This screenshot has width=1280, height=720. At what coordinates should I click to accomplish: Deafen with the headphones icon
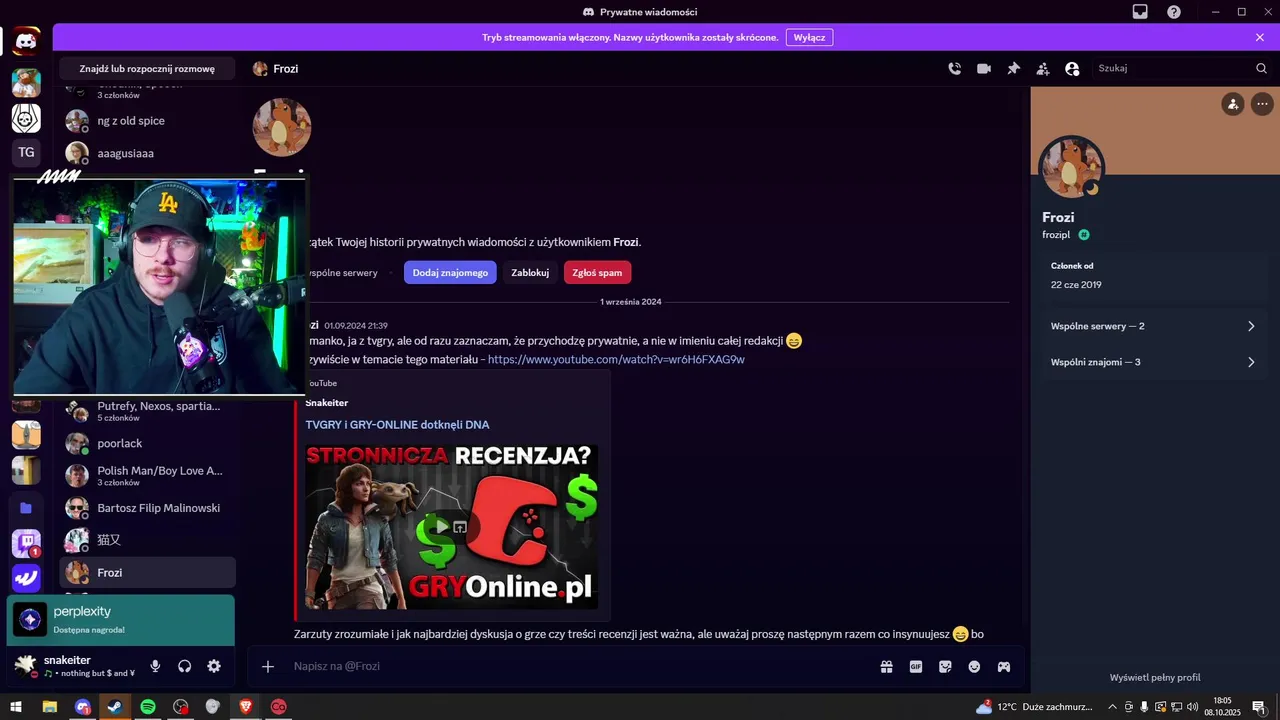[184, 666]
